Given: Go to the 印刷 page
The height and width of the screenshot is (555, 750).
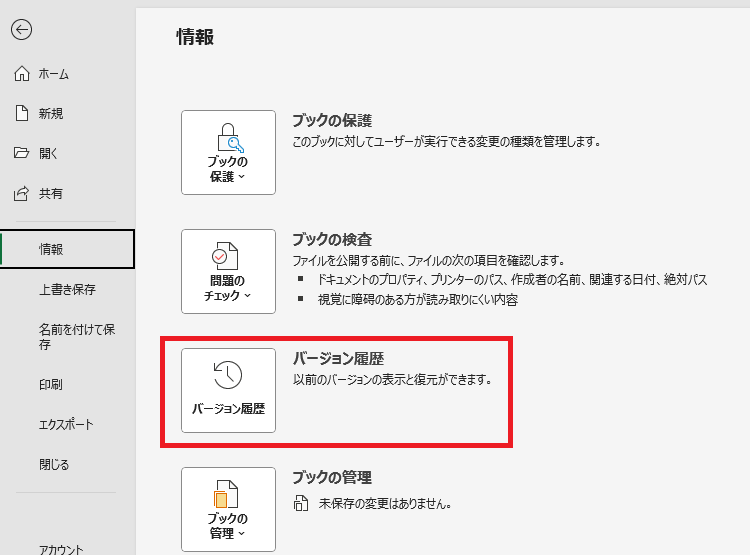Looking at the screenshot, I should coord(51,384).
